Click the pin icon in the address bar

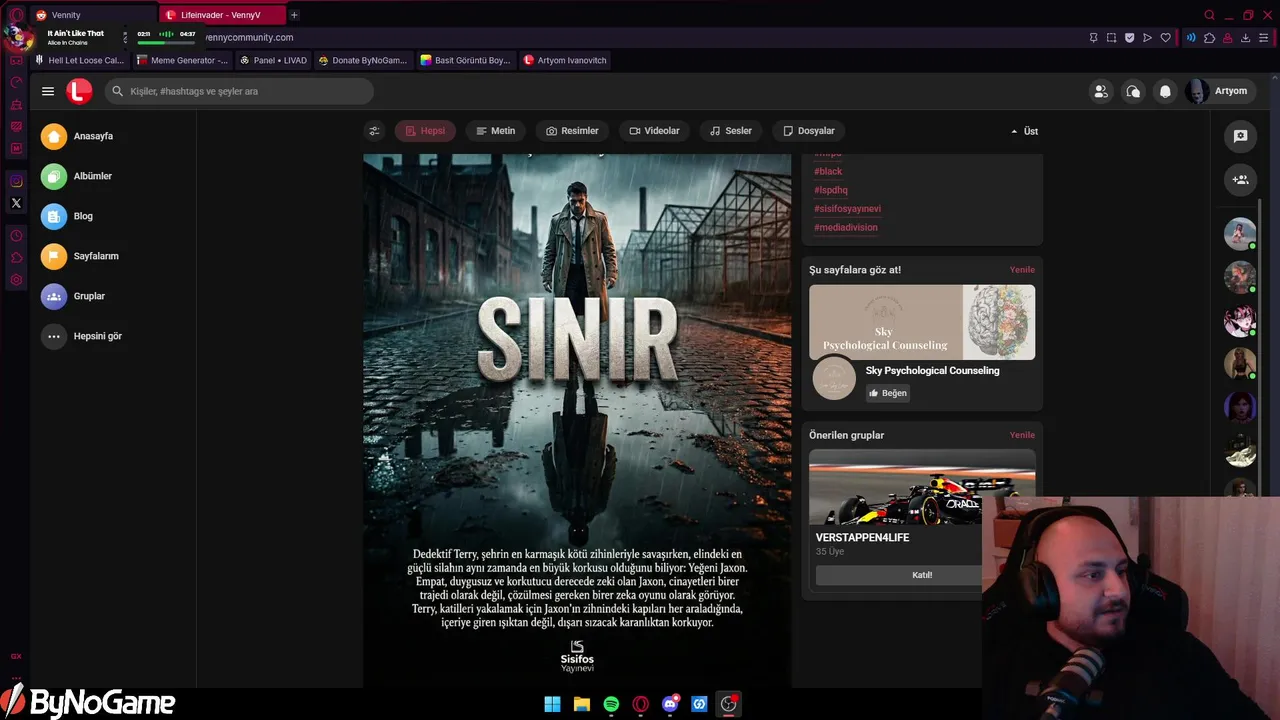tap(1093, 38)
